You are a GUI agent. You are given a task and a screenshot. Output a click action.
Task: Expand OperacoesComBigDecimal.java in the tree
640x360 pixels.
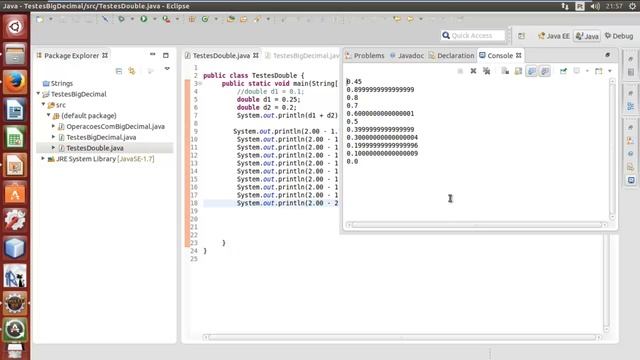tap(53, 126)
